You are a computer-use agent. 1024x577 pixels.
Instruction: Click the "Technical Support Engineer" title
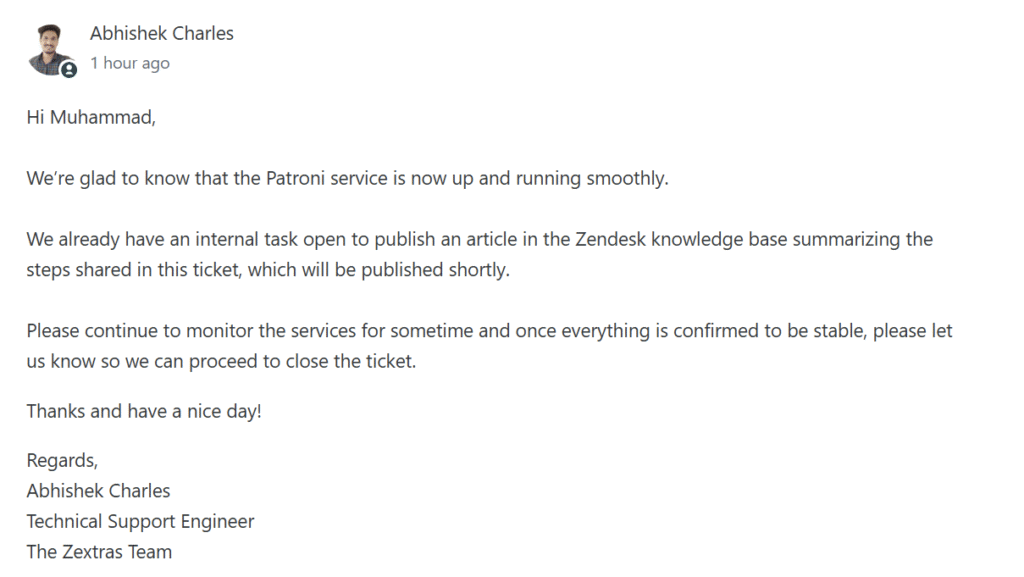(x=140, y=521)
